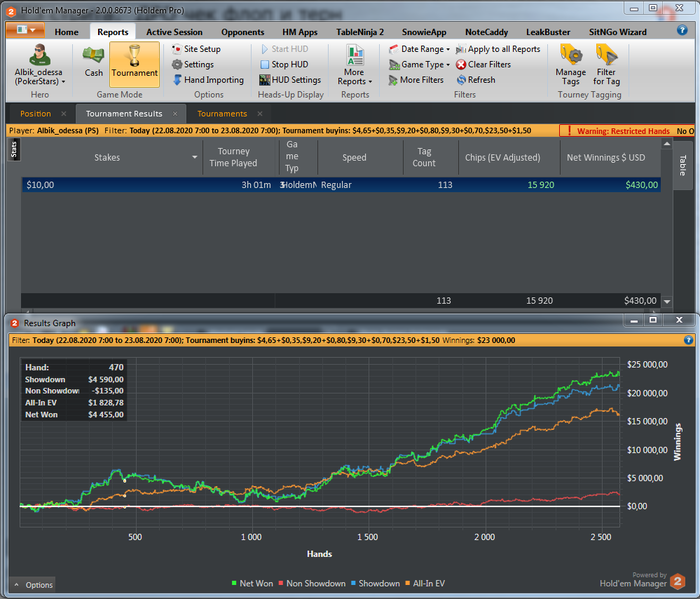The image size is (700, 599).
Task: Open the Home ribbon tab
Action: click(x=67, y=32)
